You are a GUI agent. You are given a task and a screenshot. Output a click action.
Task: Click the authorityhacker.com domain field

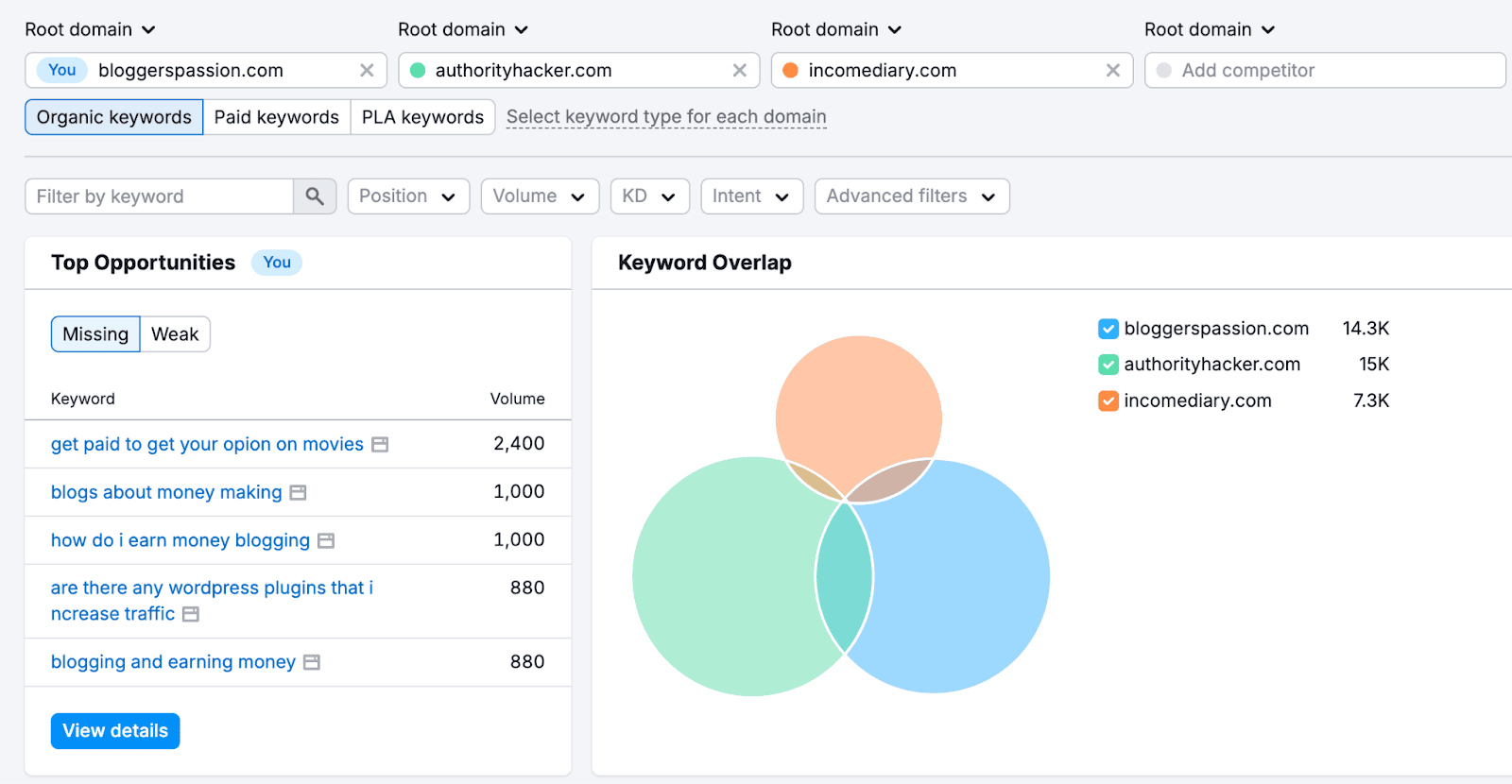[579, 70]
